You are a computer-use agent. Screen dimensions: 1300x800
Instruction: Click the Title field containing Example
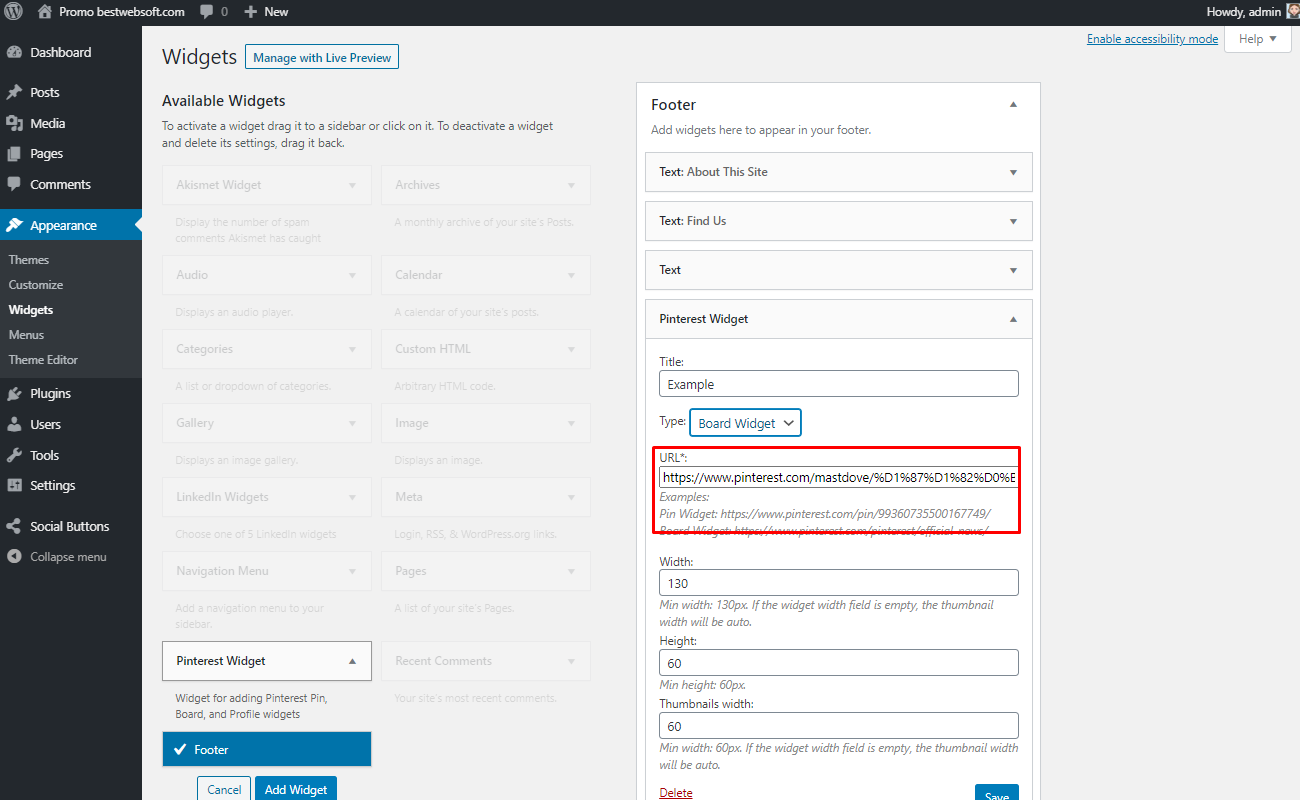tap(839, 384)
